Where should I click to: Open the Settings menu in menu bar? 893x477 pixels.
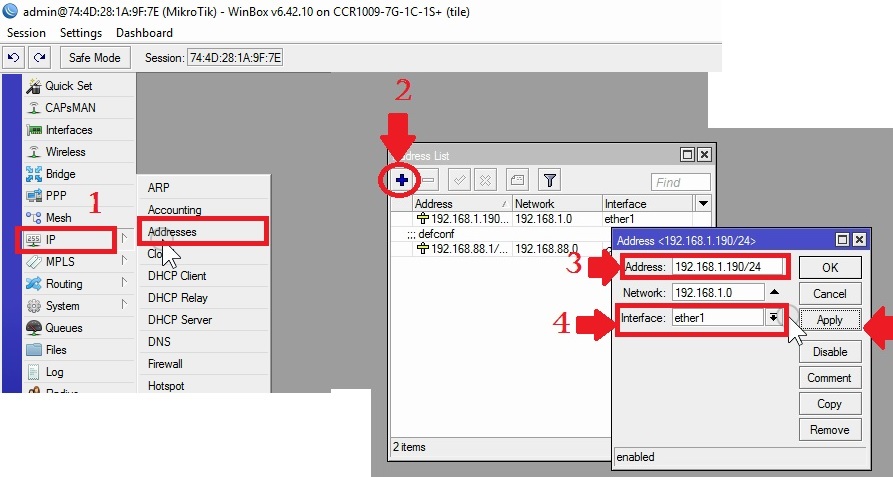tap(80, 33)
